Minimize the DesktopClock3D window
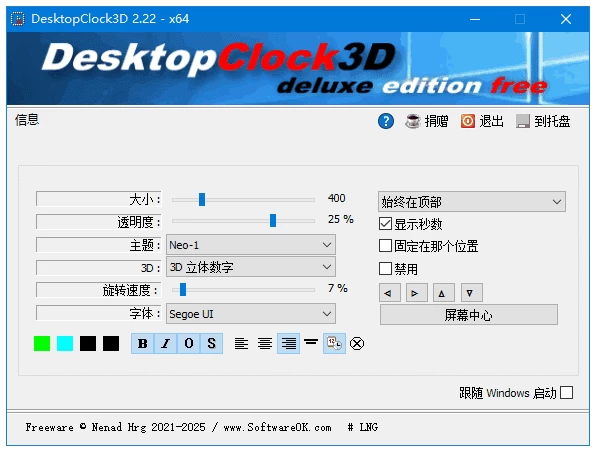The height and width of the screenshot is (451, 595). coord(475,19)
